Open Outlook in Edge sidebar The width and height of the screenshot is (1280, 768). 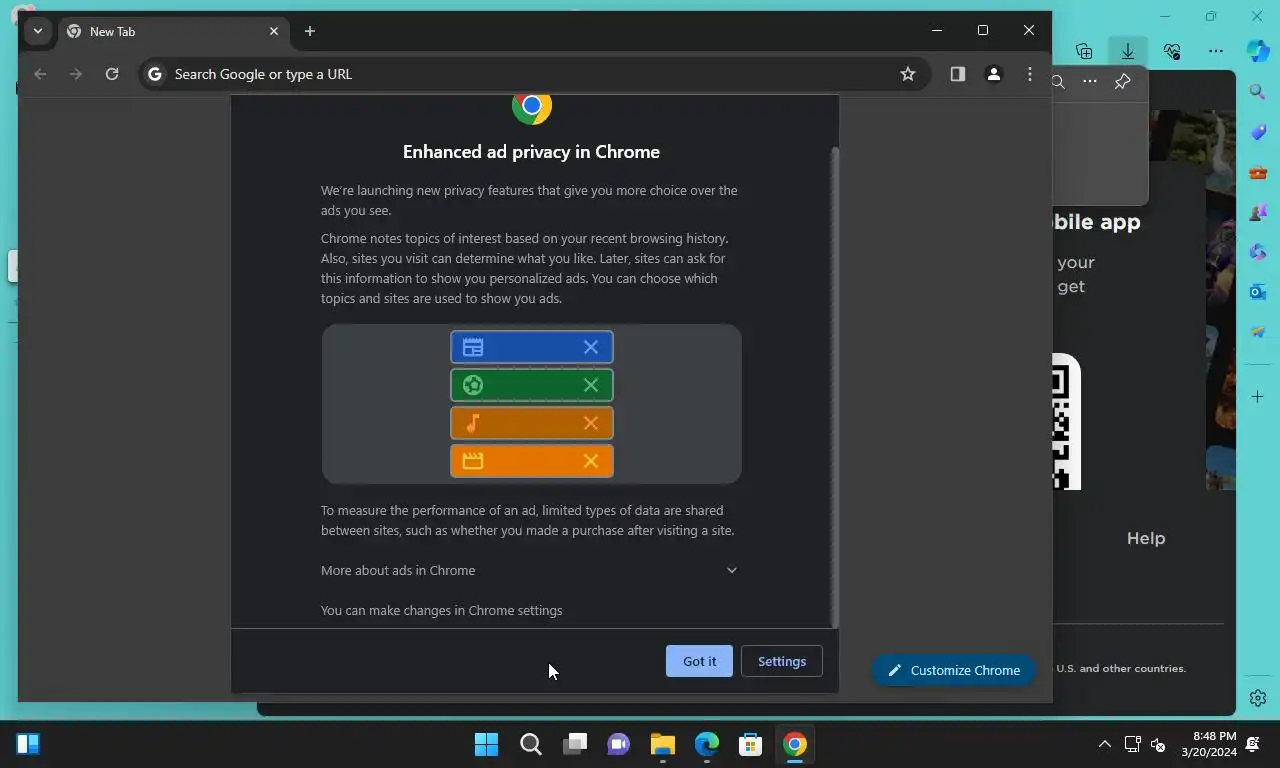[x=1258, y=292]
